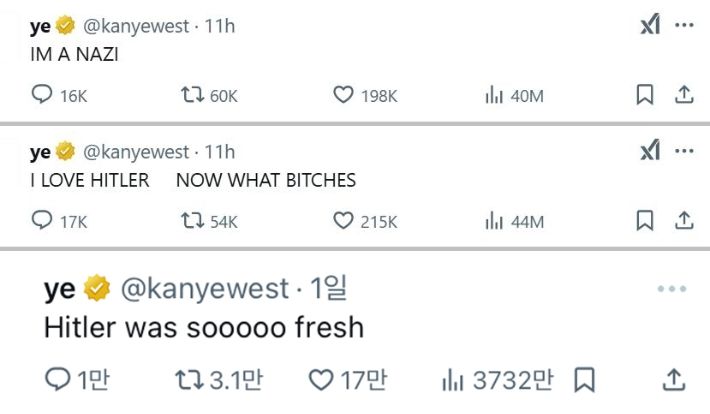Share the first tweet

pos(684,95)
